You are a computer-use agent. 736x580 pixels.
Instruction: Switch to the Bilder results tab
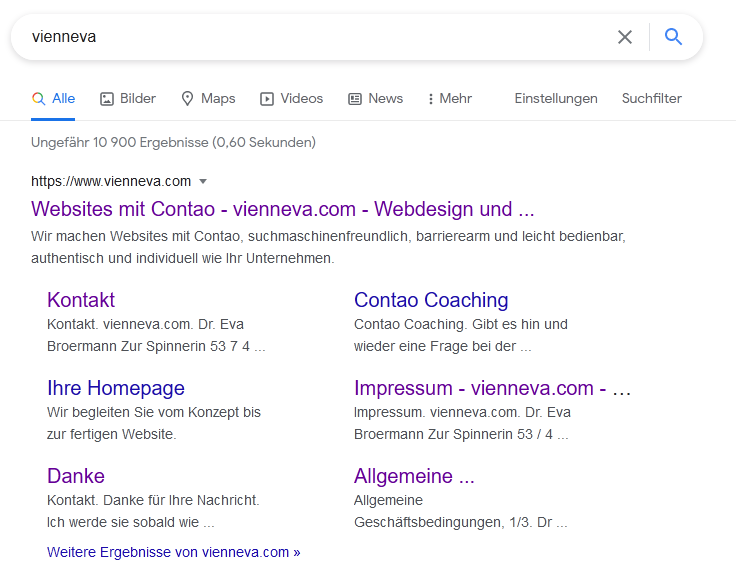[128, 99]
